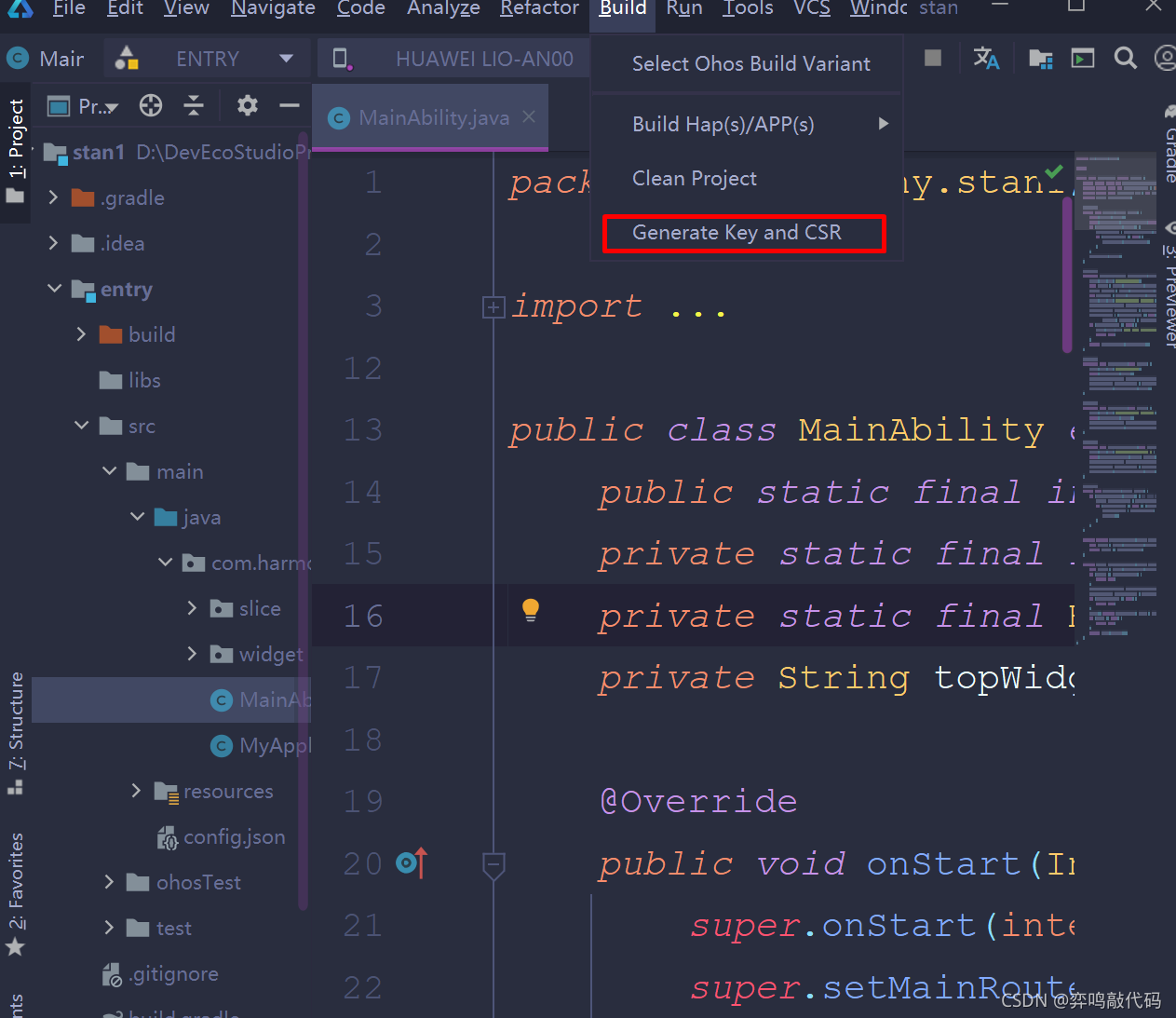Open the VCS menu

[812, 8]
